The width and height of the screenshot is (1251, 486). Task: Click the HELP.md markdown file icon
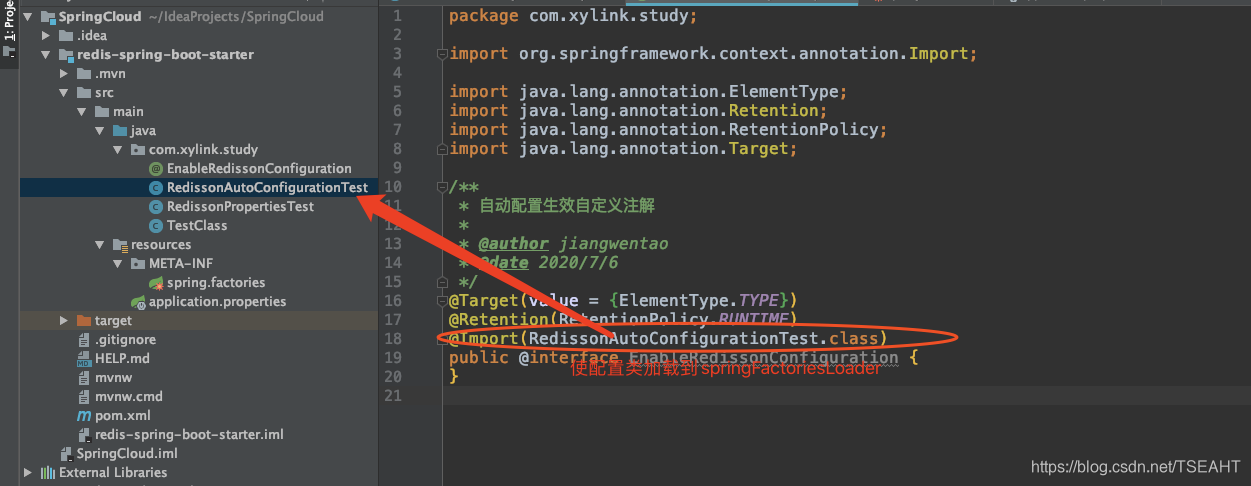tap(84, 359)
